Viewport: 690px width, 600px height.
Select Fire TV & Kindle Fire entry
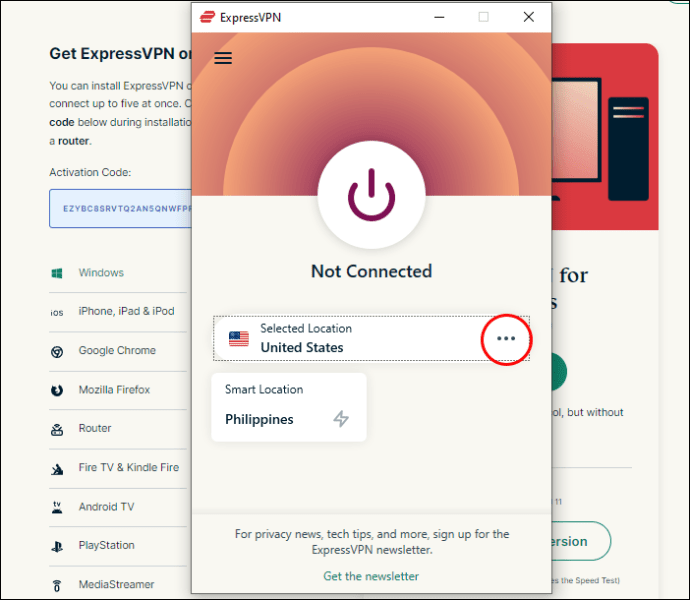pos(128,467)
